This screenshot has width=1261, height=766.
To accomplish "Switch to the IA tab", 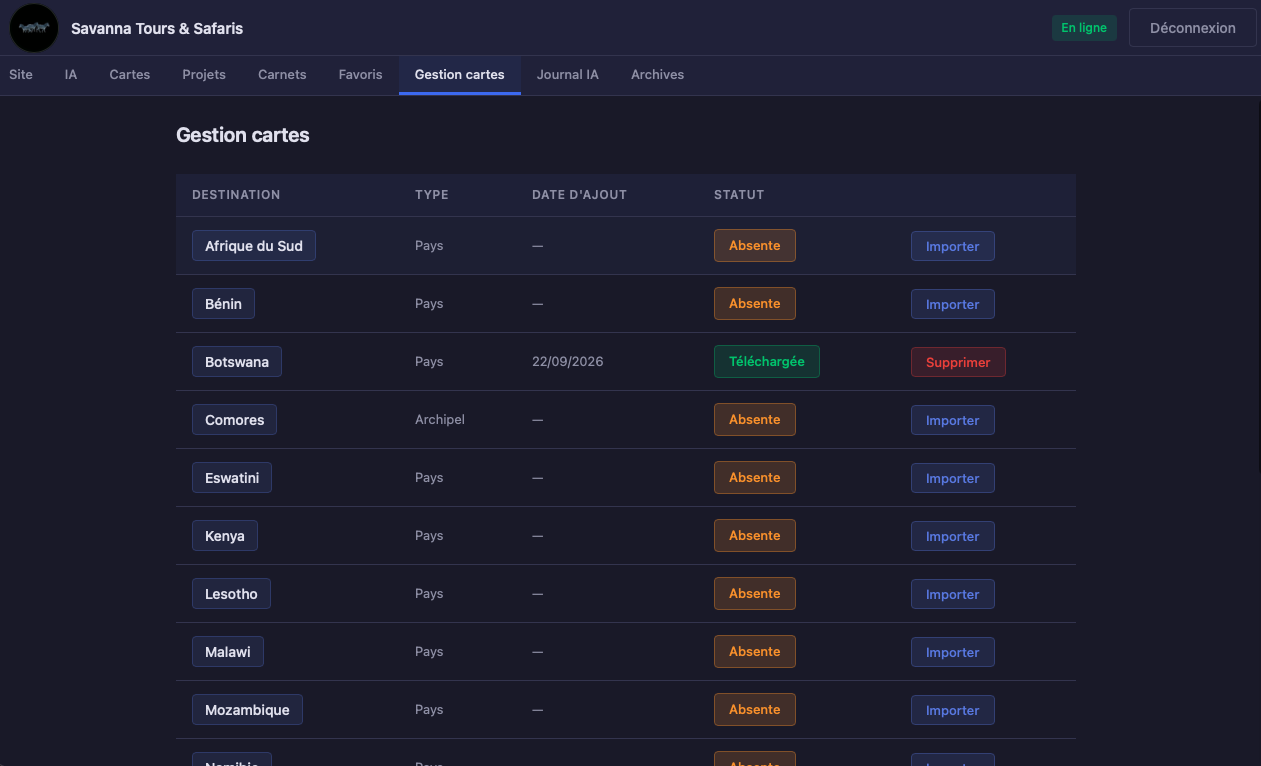I will [71, 75].
